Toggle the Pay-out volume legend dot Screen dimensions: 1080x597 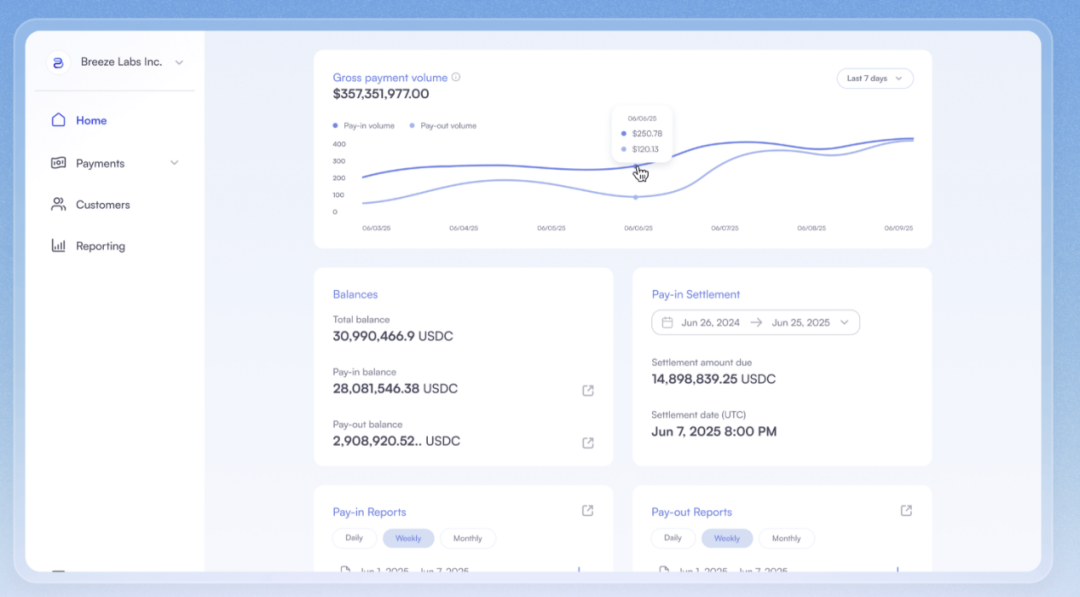pos(412,125)
